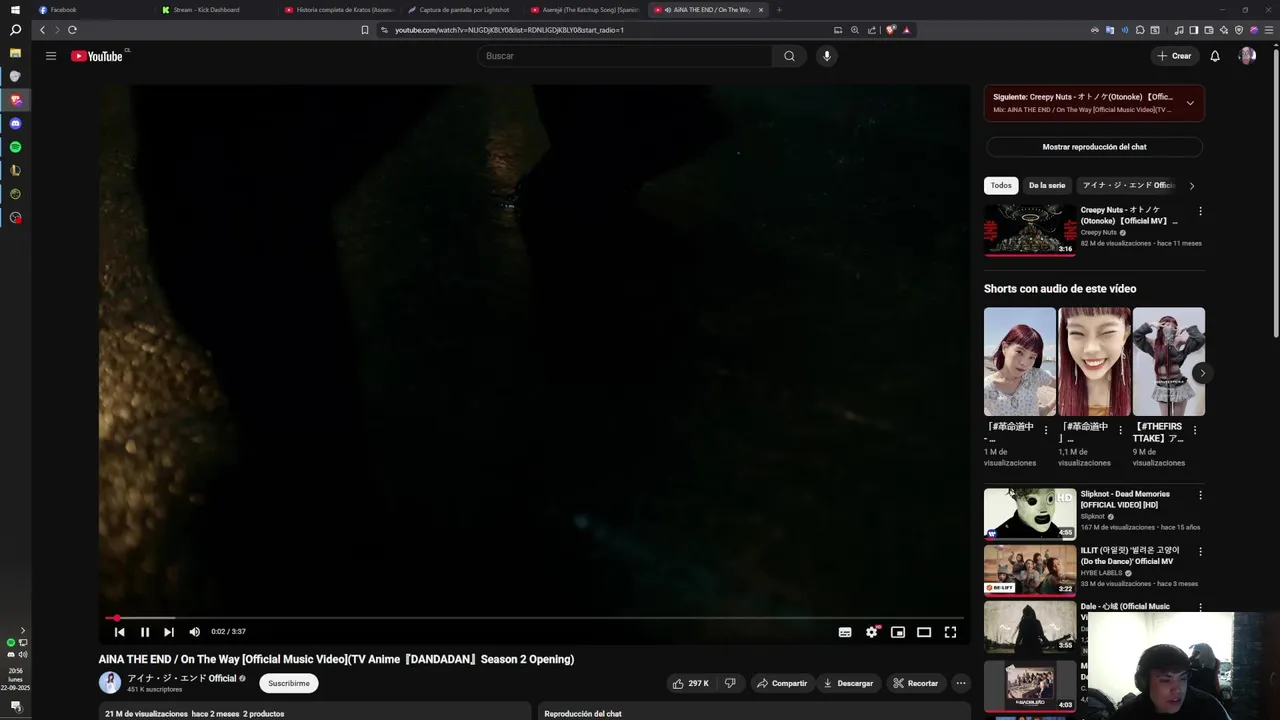Open Brave Rewards triangle icon

tap(906, 30)
